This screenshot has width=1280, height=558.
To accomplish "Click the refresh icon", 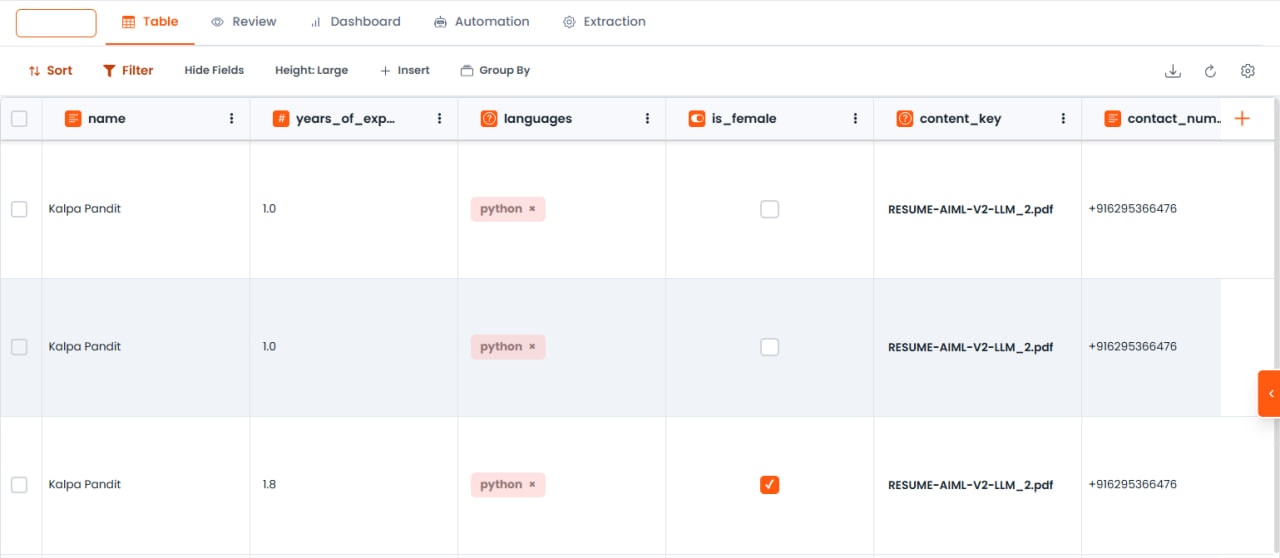I will [x=1210, y=71].
